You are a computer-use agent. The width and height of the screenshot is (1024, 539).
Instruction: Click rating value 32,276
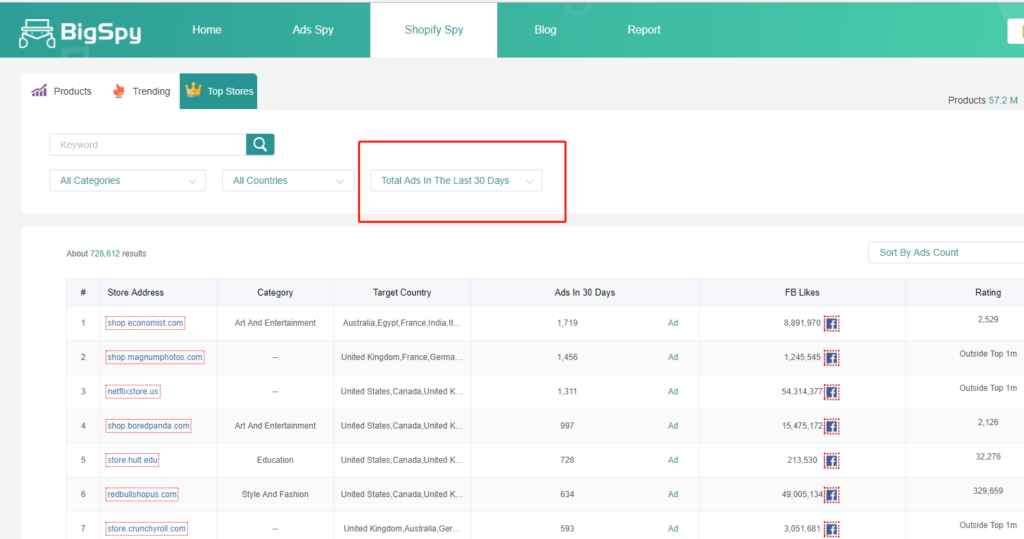point(987,457)
